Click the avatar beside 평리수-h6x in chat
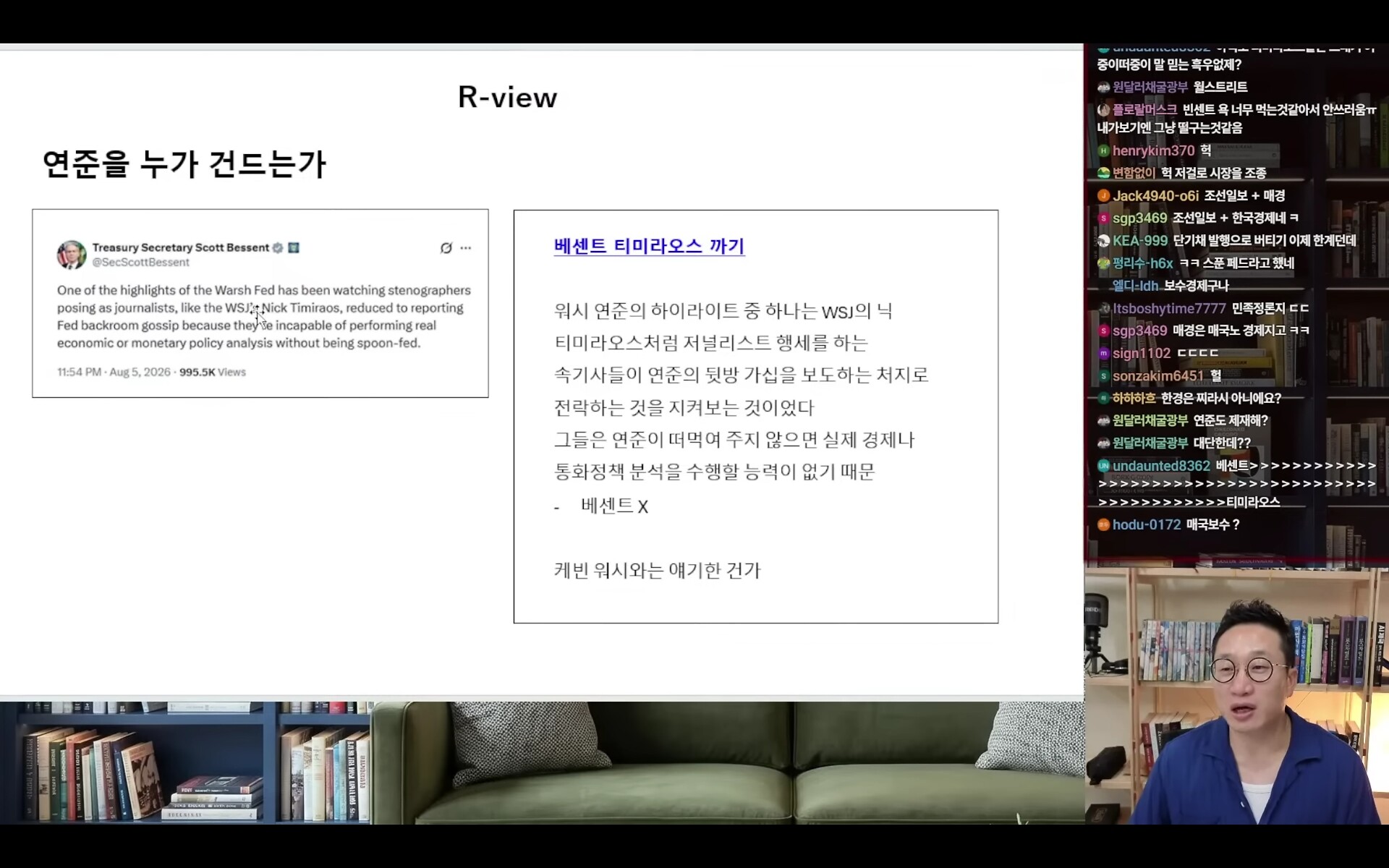This screenshot has height=868, width=1389. pos(1103,263)
